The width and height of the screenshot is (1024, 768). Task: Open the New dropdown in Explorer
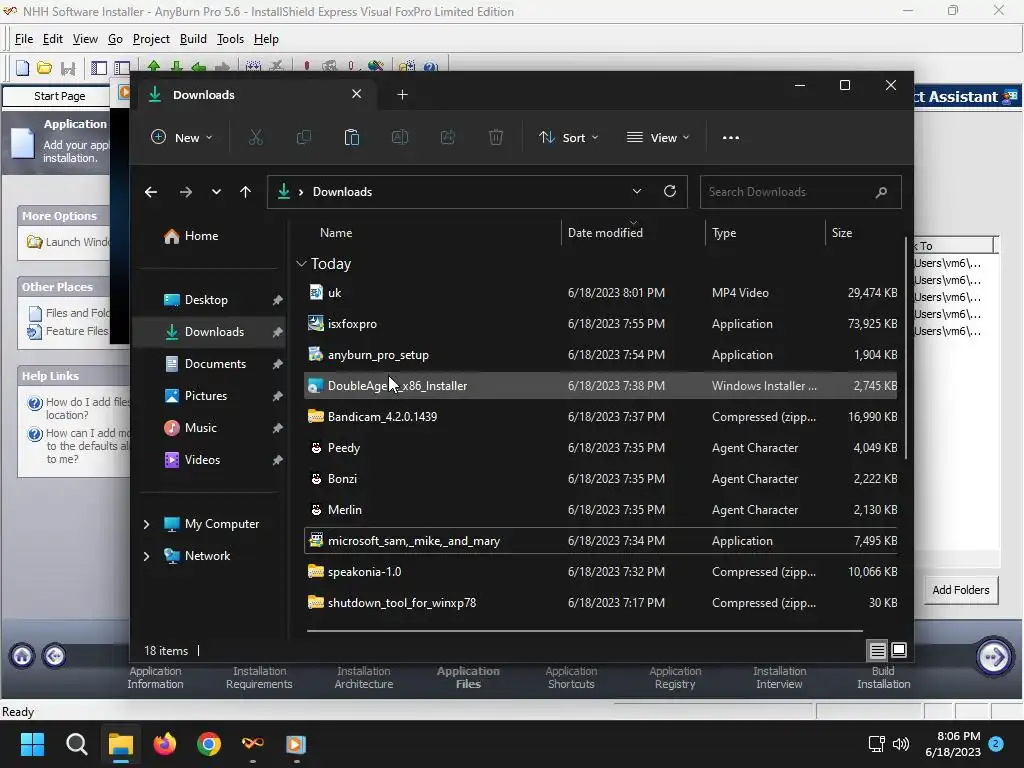point(182,138)
